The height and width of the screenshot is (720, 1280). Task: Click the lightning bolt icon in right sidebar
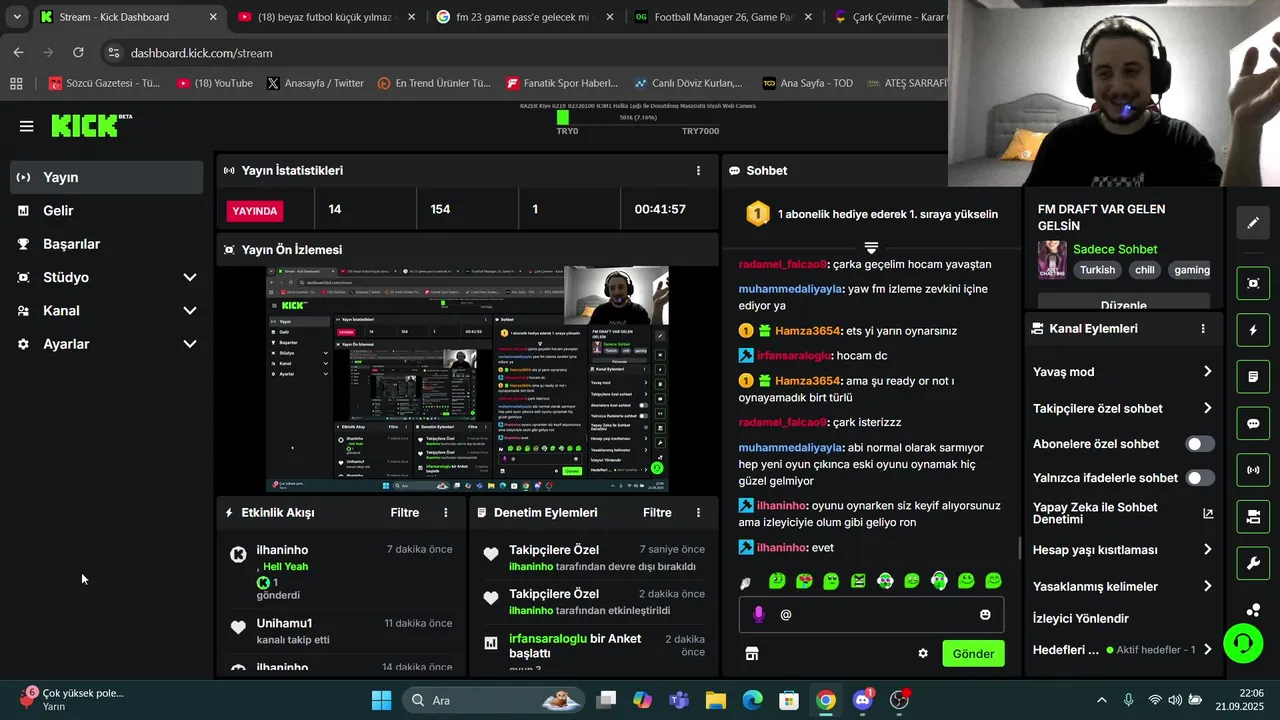point(1253,330)
